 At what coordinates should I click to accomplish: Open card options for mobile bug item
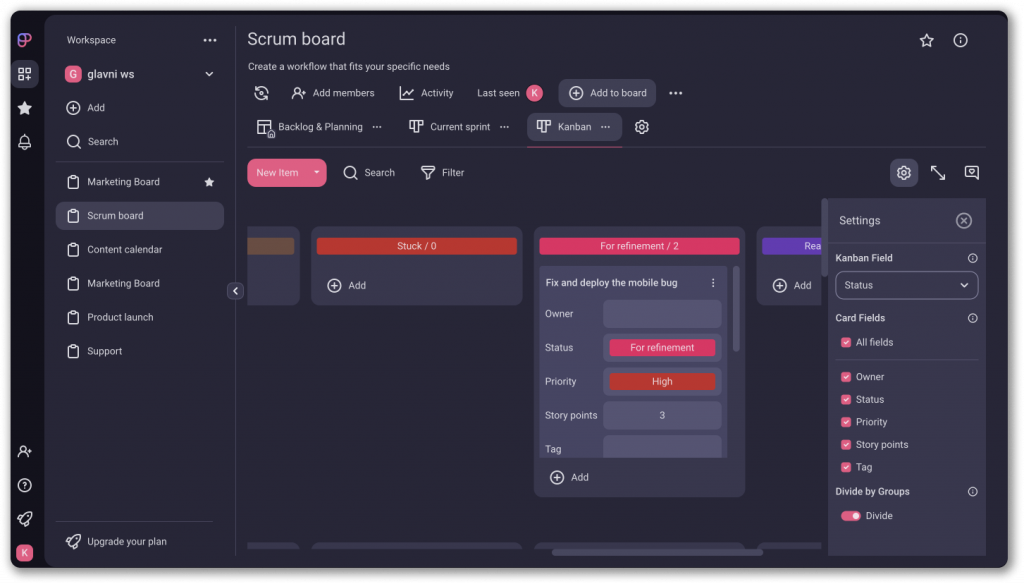713,283
